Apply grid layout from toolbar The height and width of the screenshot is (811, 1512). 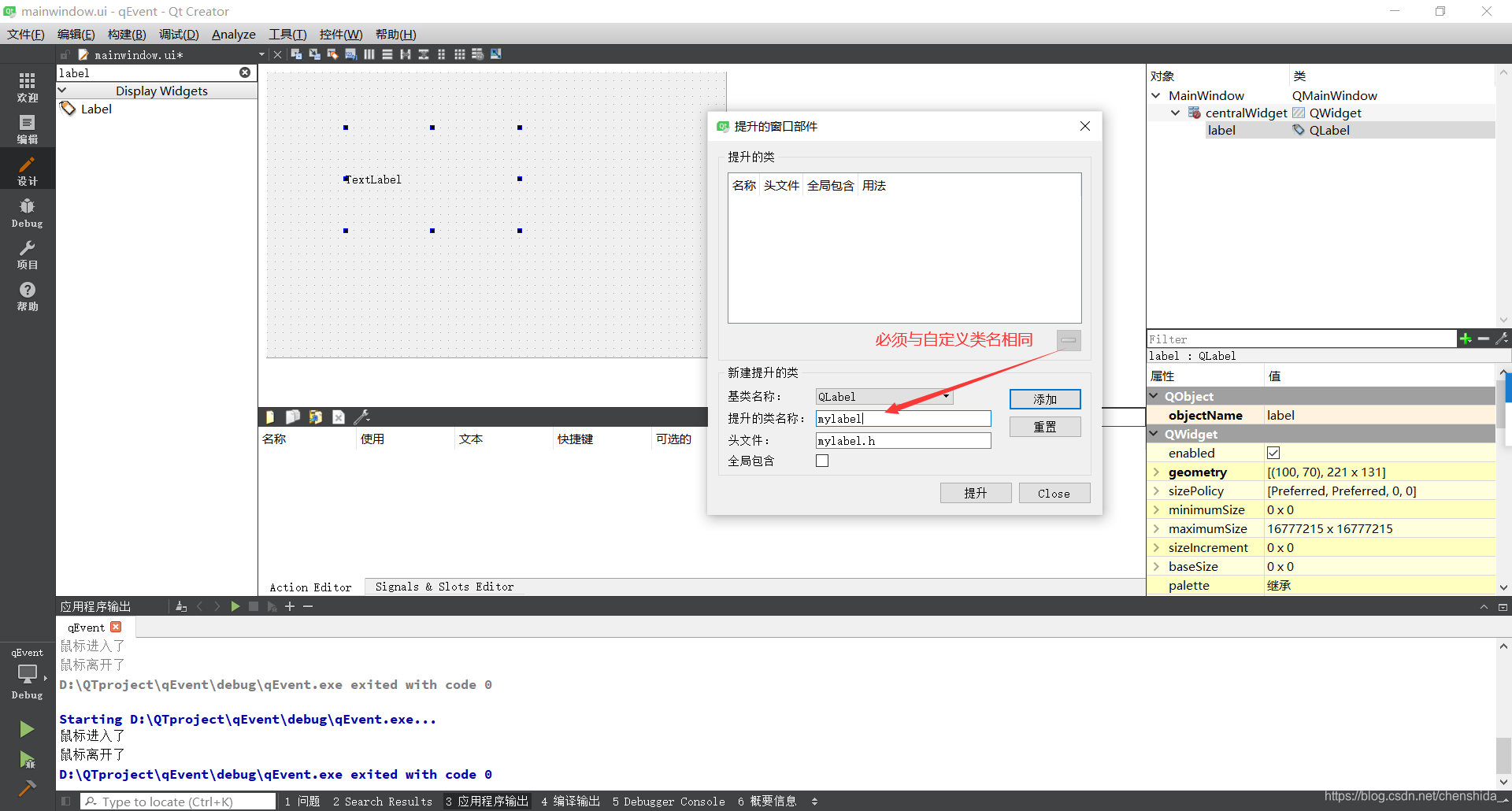click(x=459, y=54)
